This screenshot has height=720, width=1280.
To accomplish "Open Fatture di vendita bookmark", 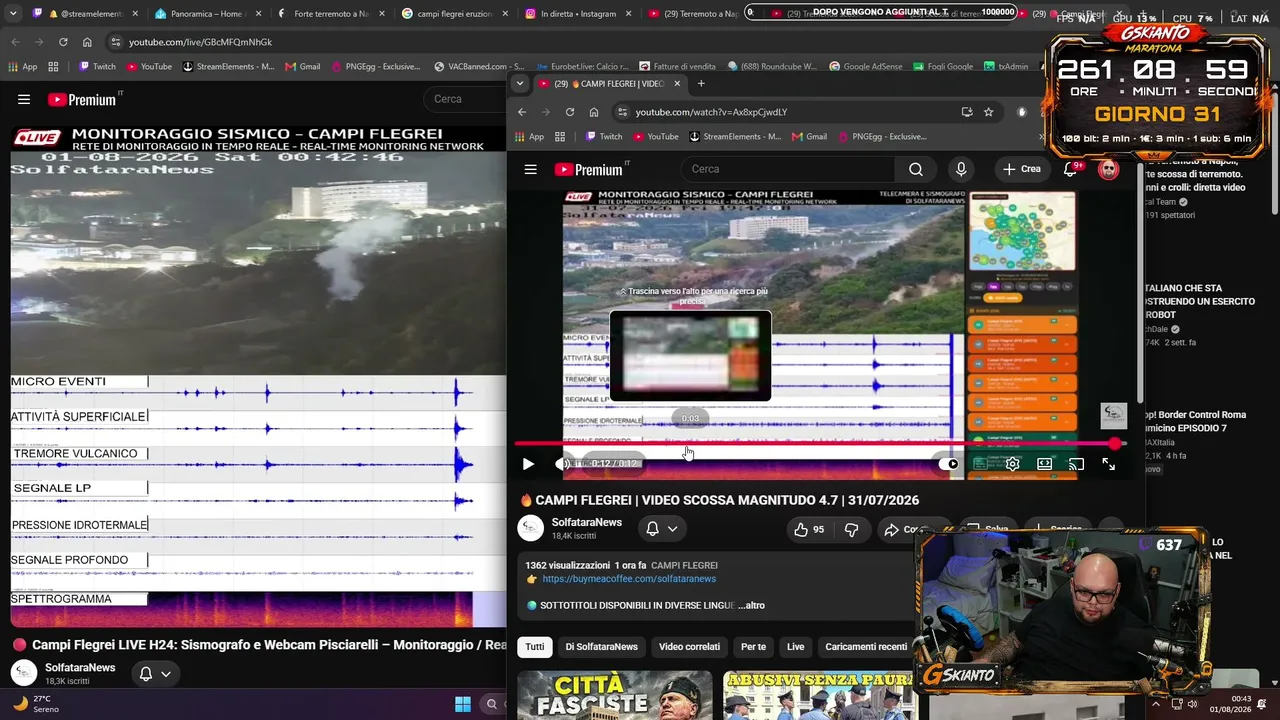I will pos(677,67).
